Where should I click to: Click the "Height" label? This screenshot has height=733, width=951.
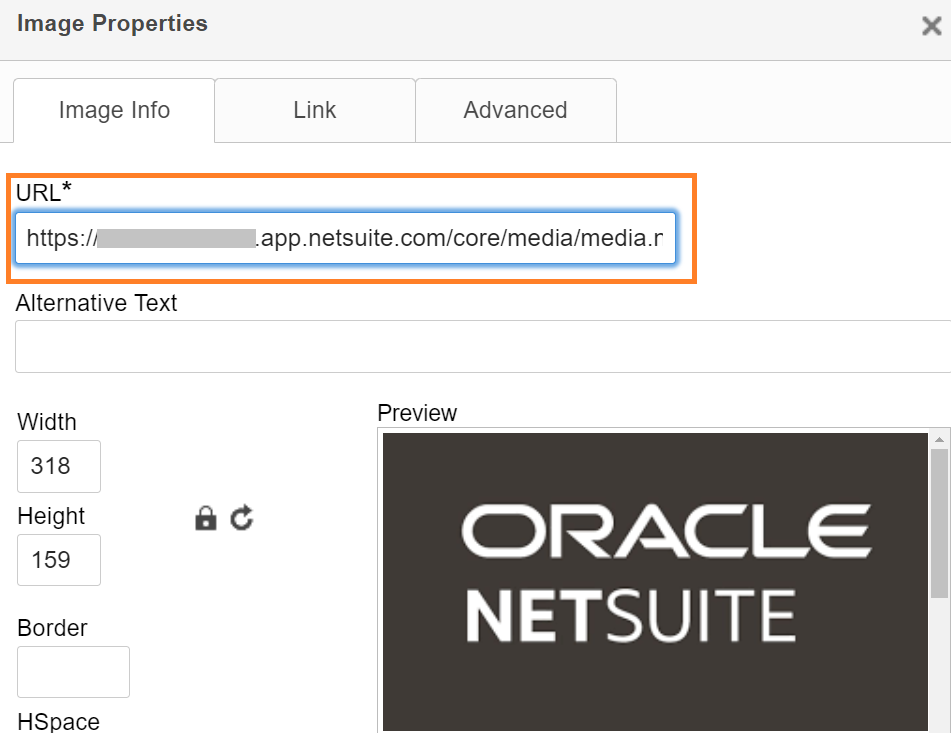[51, 516]
